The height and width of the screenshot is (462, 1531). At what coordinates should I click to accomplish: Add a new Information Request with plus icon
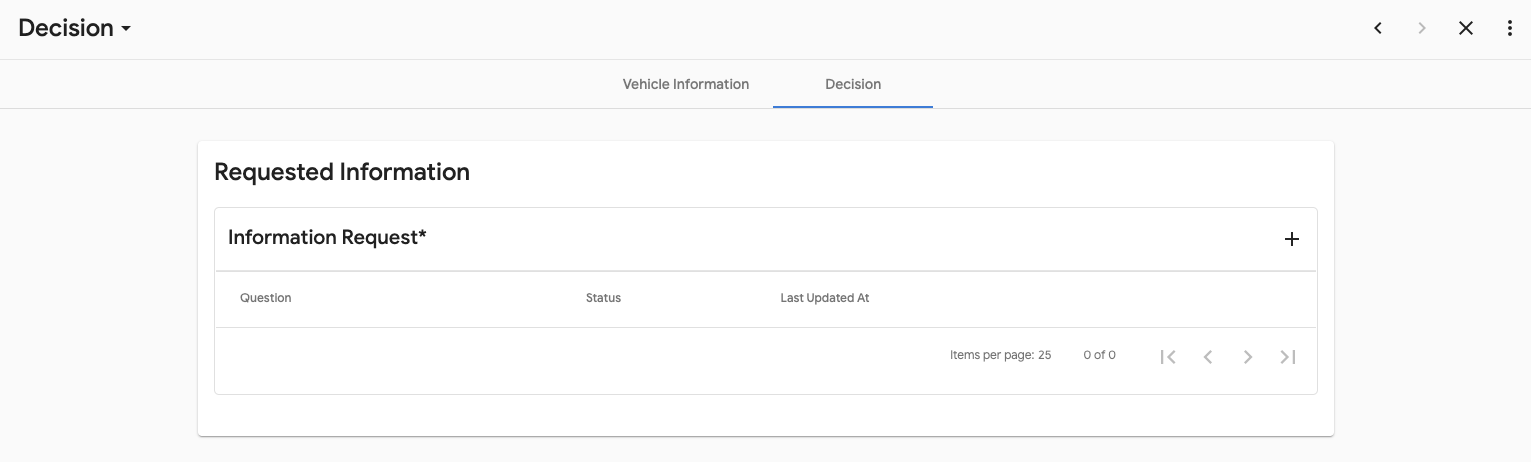1292,239
